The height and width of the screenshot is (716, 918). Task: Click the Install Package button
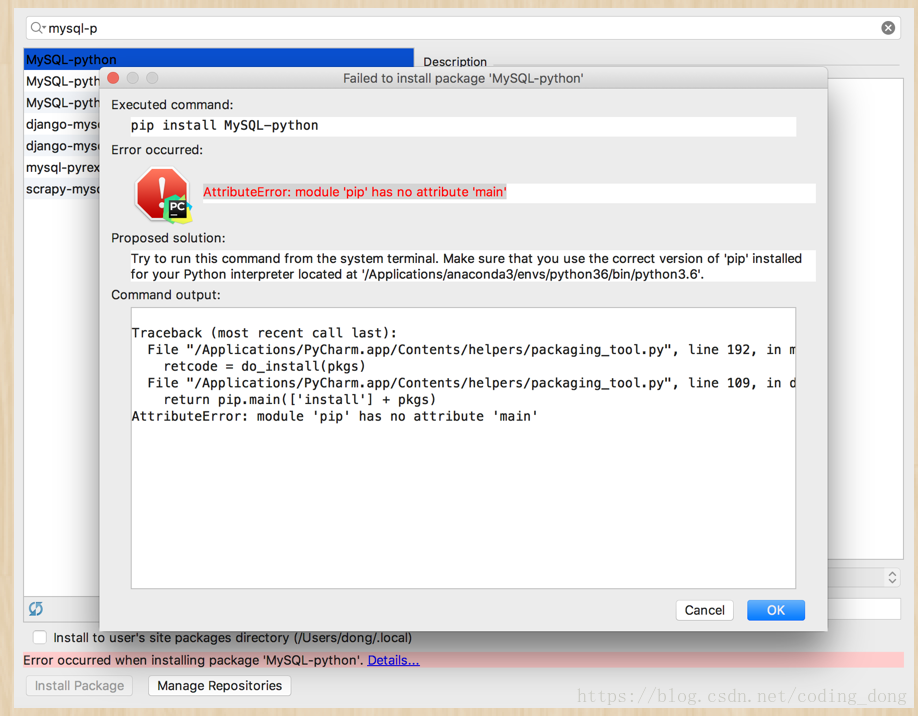(x=79, y=686)
